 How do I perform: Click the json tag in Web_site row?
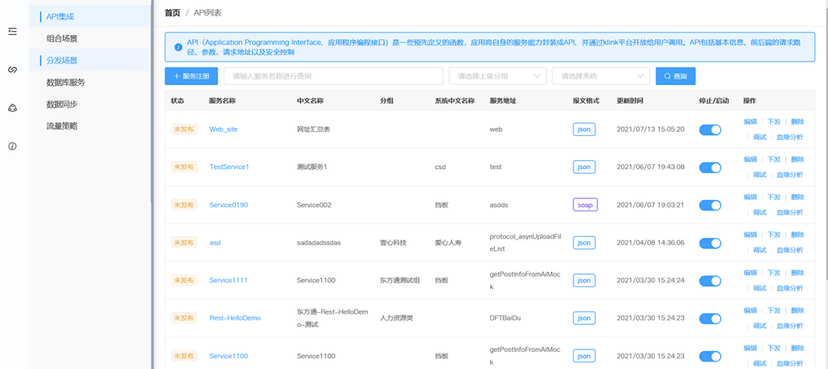pyautogui.click(x=584, y=129)
